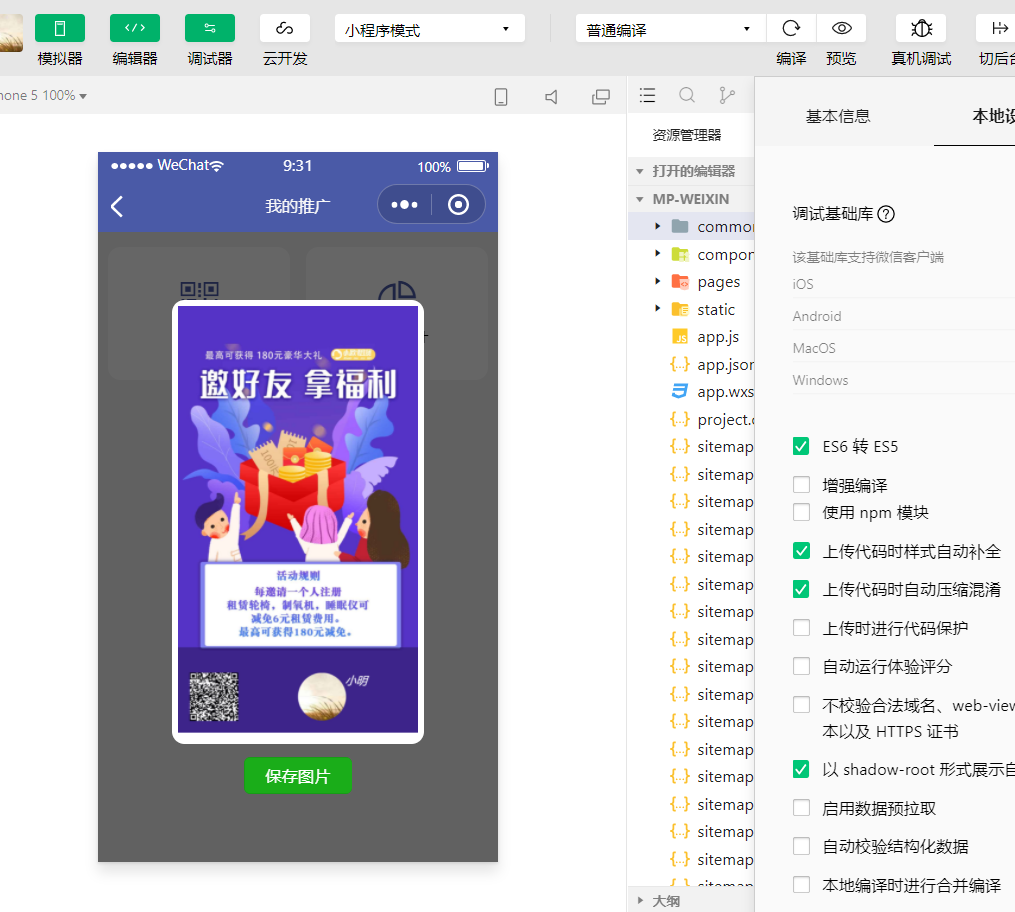Click help question mark beside 调试基础库
Image resolution: width=1015 pixels, height=912 pixels.
tap(886, 214)
